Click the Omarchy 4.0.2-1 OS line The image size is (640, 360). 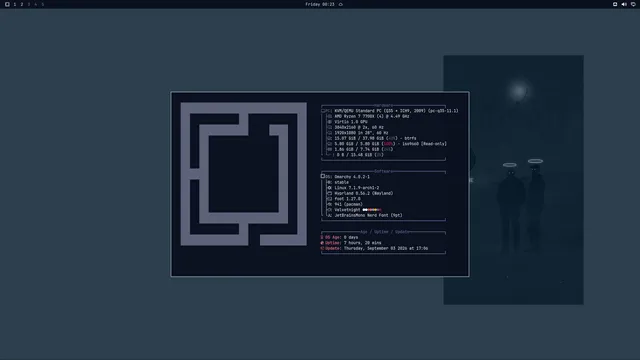(x=352, y=177)
